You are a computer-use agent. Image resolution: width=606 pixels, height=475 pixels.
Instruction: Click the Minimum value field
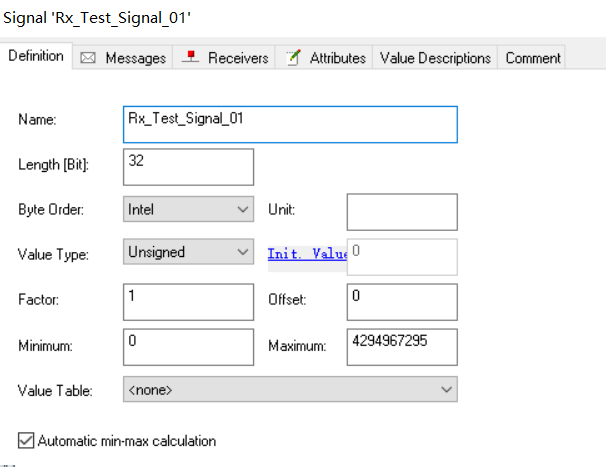tap(189, 346)
